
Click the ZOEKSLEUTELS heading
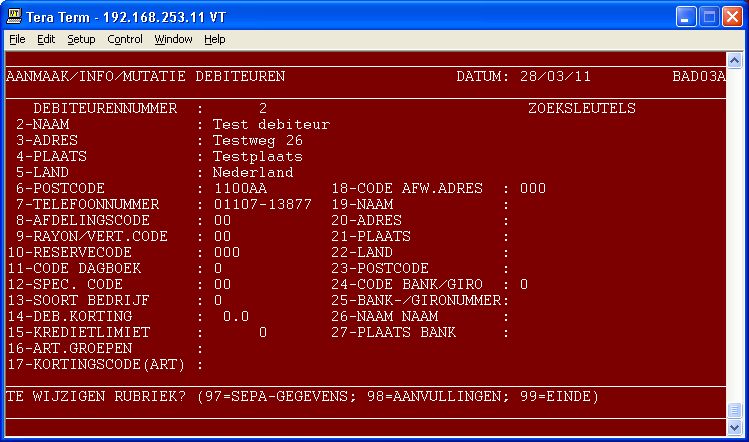[581, 108]
